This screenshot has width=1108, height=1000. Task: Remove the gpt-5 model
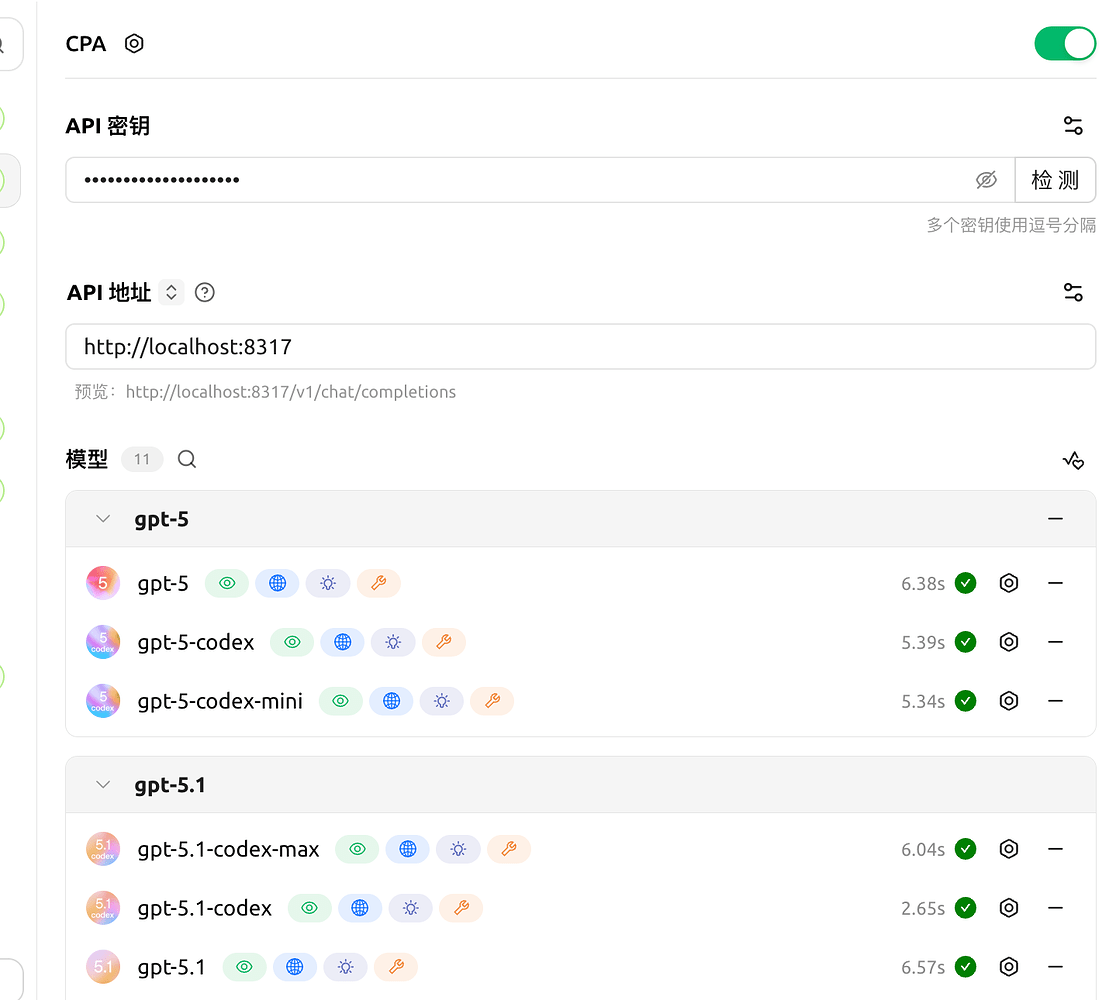click(1055, 583)
